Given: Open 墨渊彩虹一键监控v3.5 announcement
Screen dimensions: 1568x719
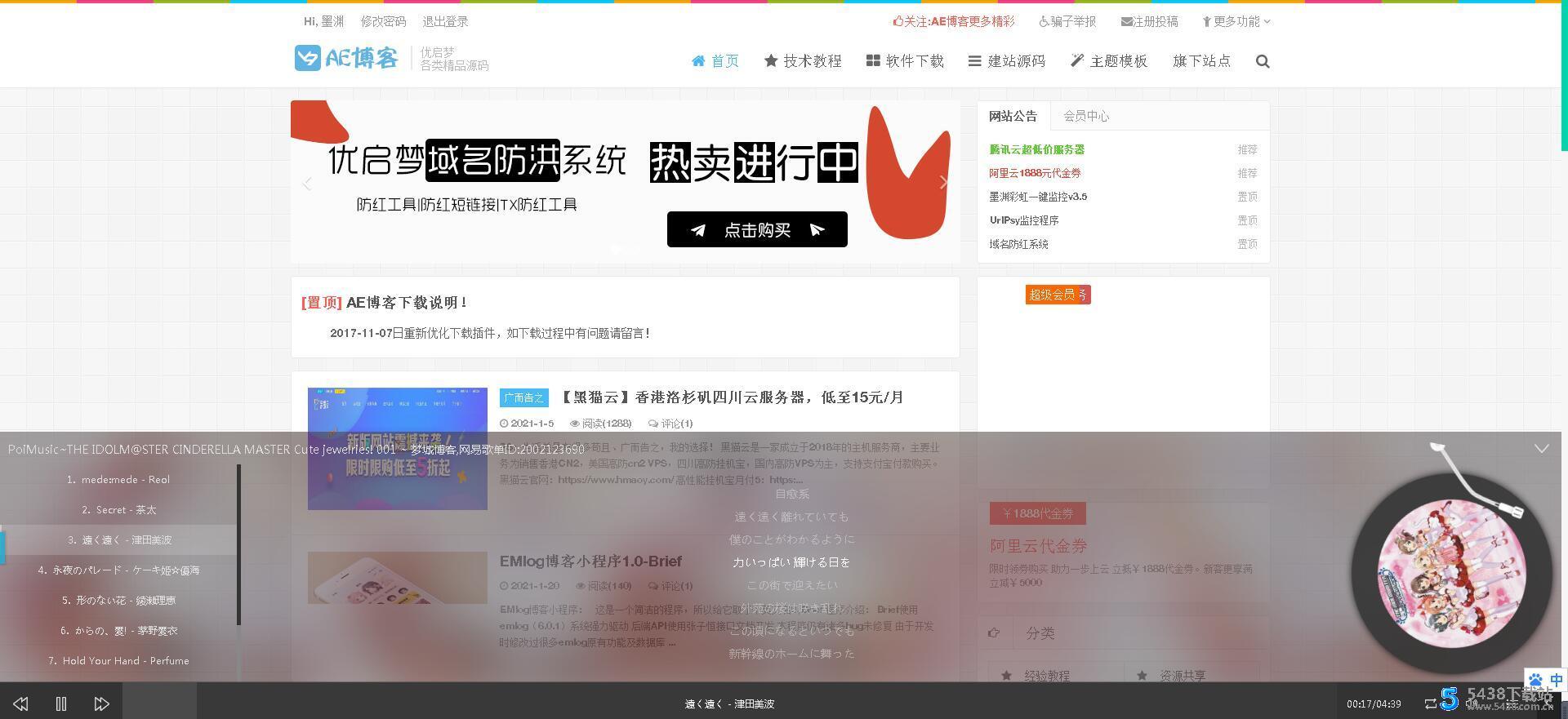Looking at the screenshot, I should (x=1038, y=197).
